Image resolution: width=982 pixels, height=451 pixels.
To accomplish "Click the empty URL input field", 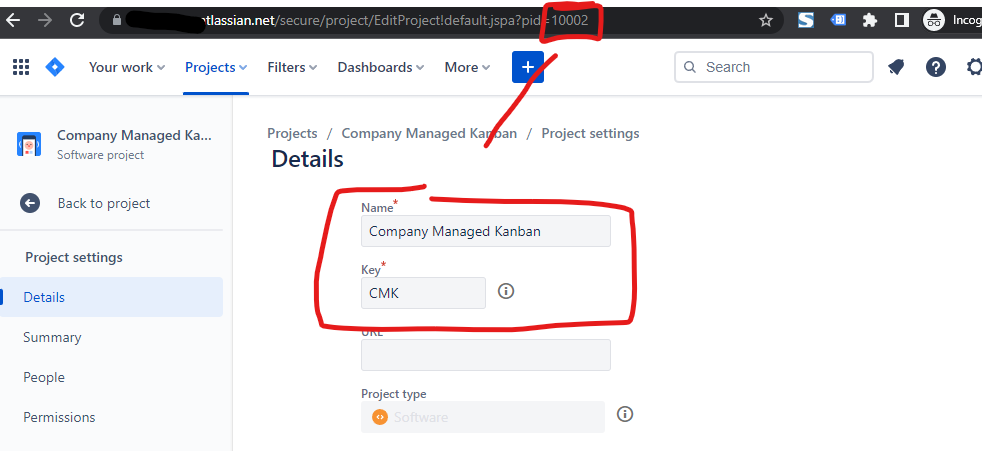I will tap(486, 355).
